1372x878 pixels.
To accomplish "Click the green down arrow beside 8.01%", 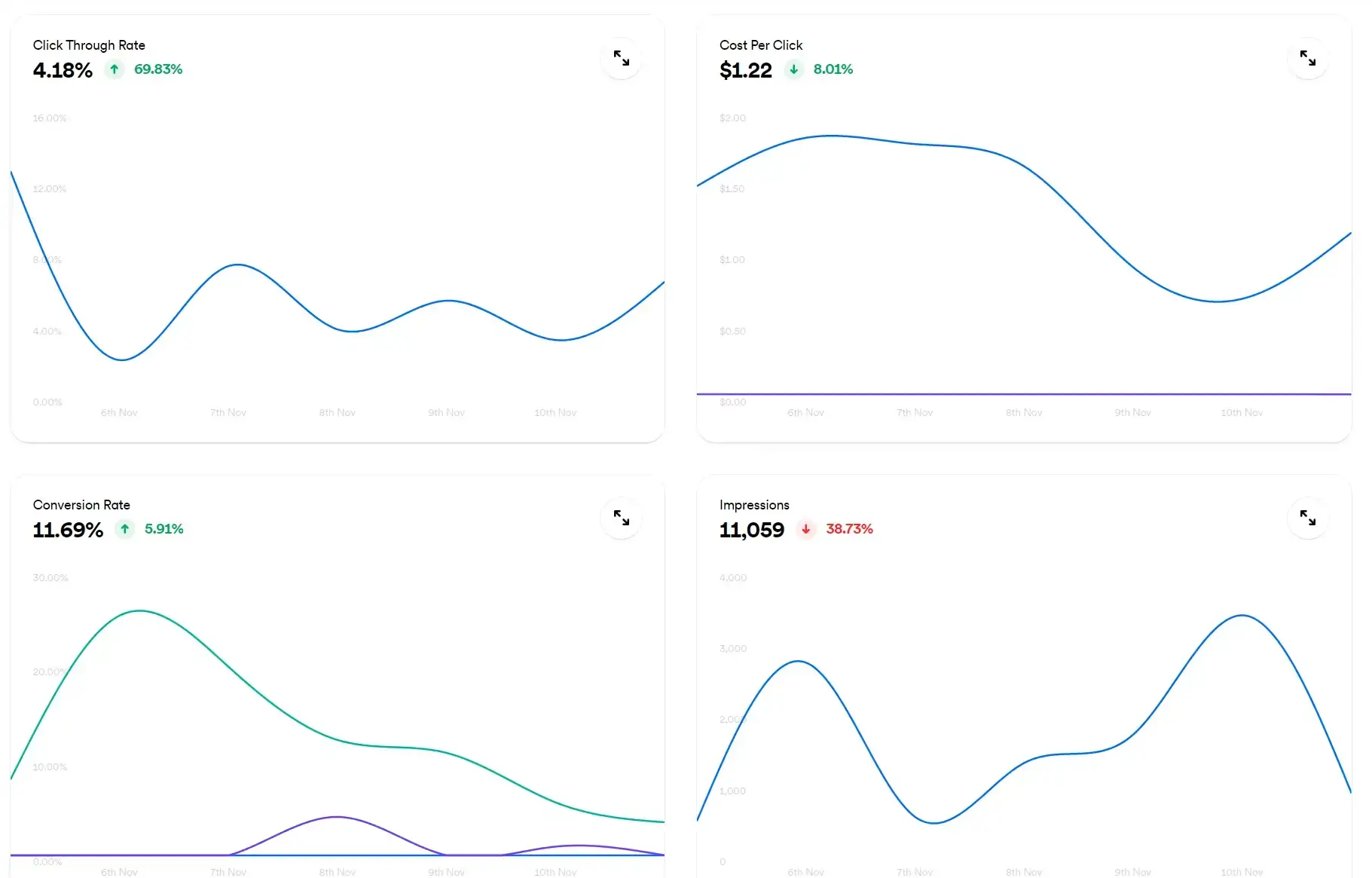I will [793, 69].
